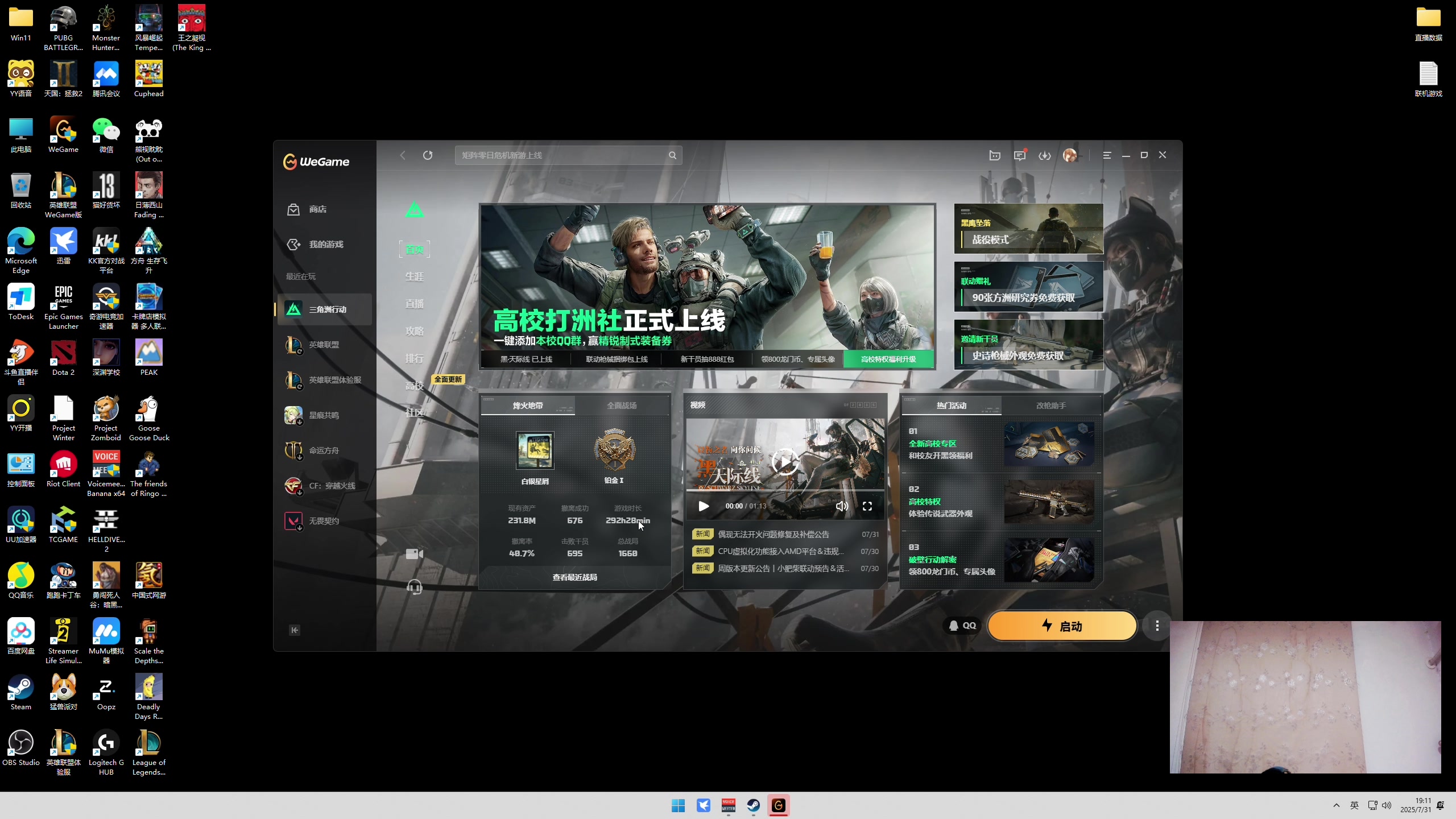Open the download manager icon
The image size is (1456, 819).
tap(1045, 155)
